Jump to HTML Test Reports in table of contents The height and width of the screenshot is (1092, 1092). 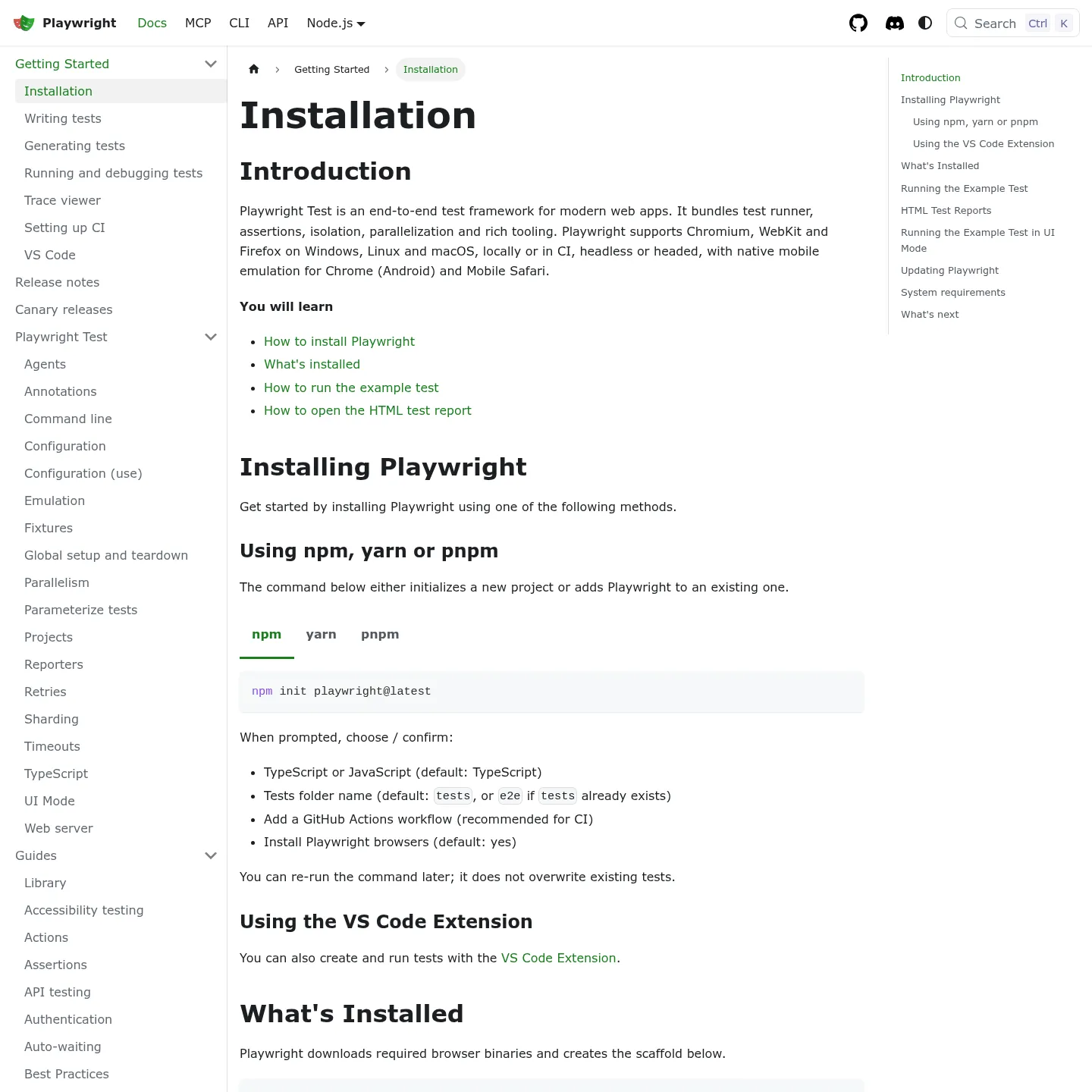coord(946,210)
